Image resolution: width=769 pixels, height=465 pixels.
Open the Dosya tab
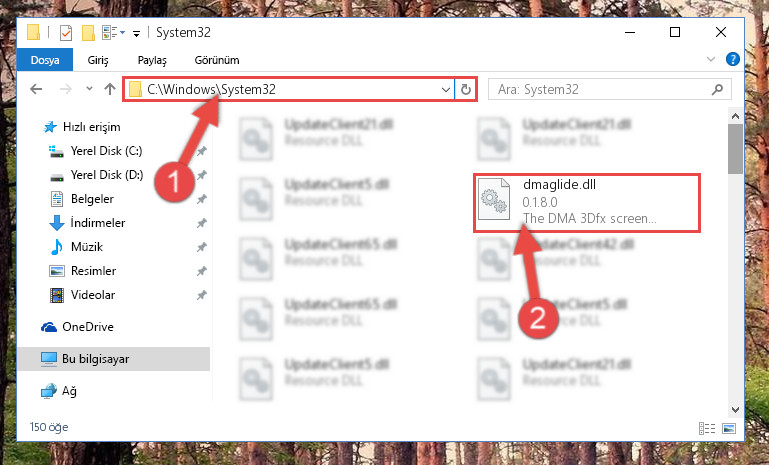click(x=45, y=60)
